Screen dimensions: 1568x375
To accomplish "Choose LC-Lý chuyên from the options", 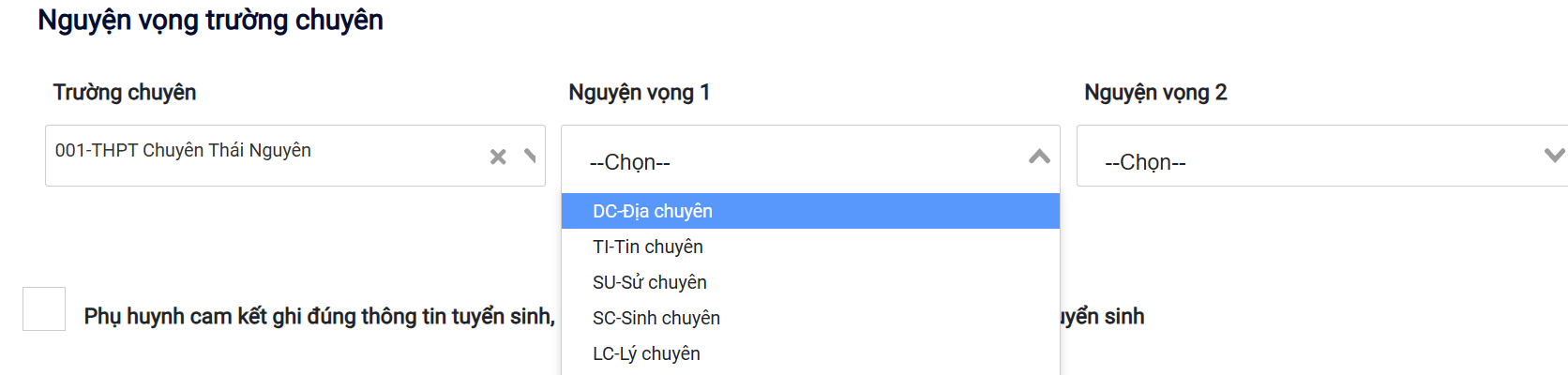I will tap(646, 354).
